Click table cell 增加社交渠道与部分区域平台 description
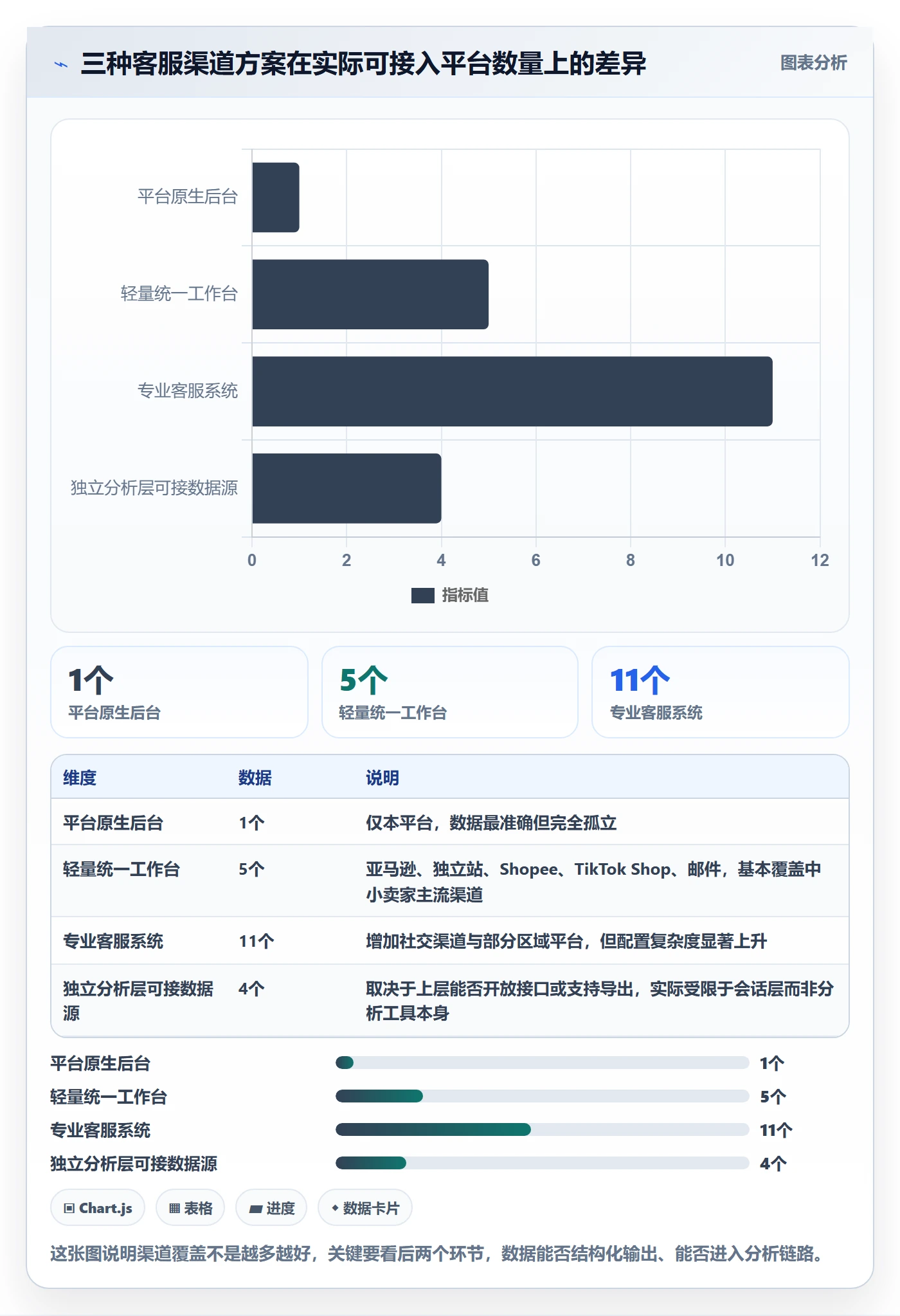900x1316 pixels. [566, 941]
